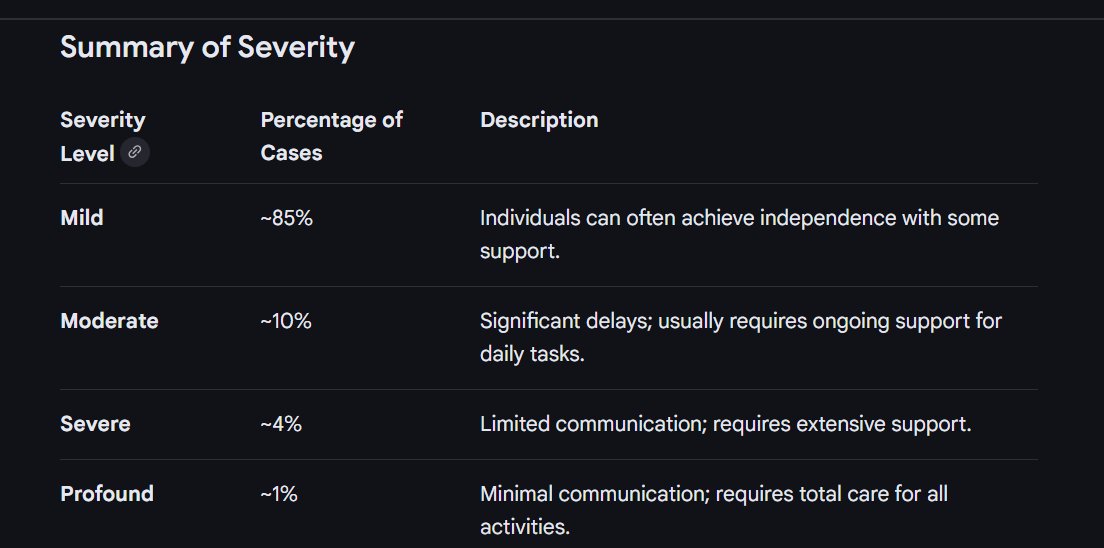Viewport: 1104px width, 548px height.
Task: Click the word "support." ending Mild description
Action: pyautogui.click(x=520, y=251)
